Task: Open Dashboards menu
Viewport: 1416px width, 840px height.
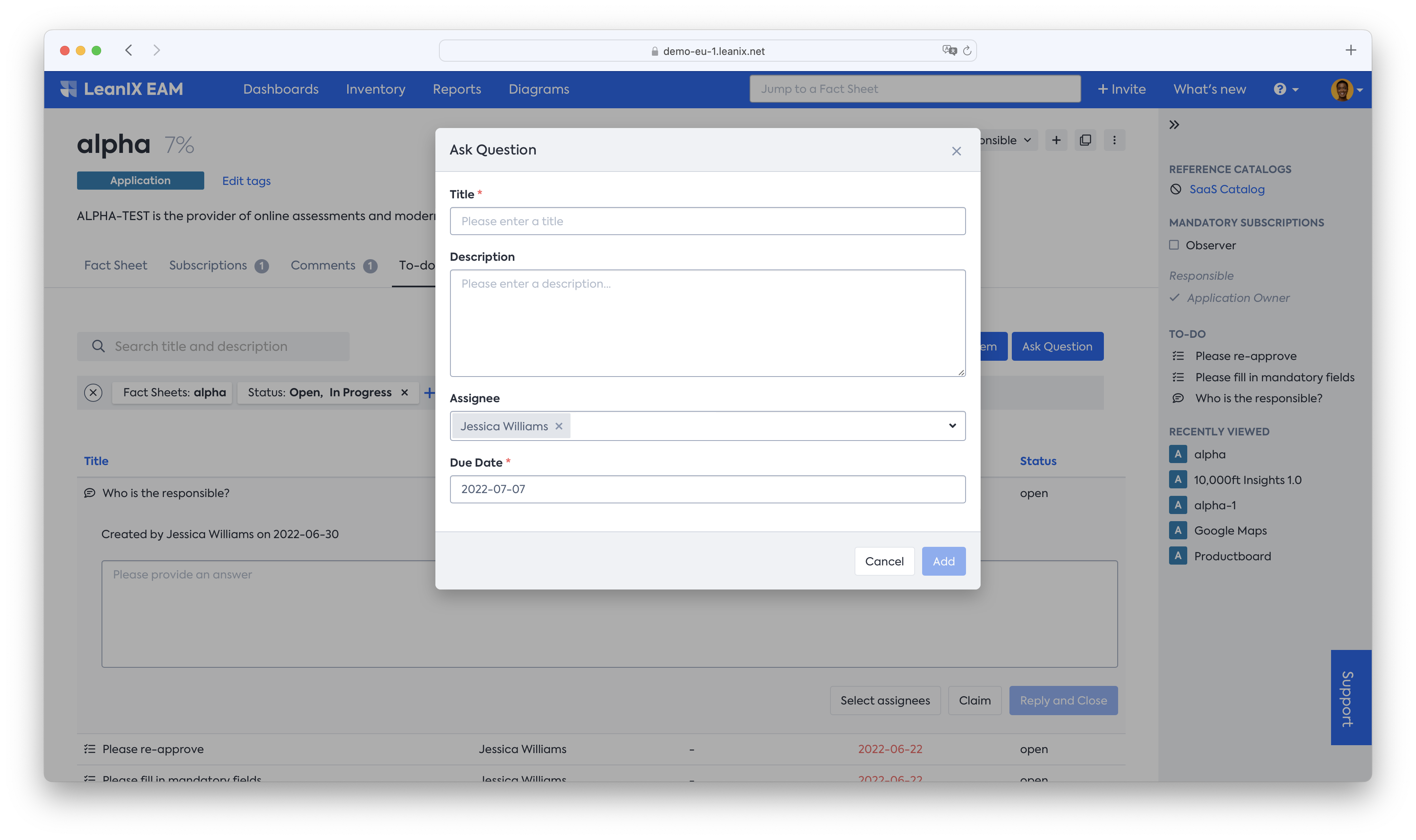Action: pyautogui.click(x=281, y=89)
